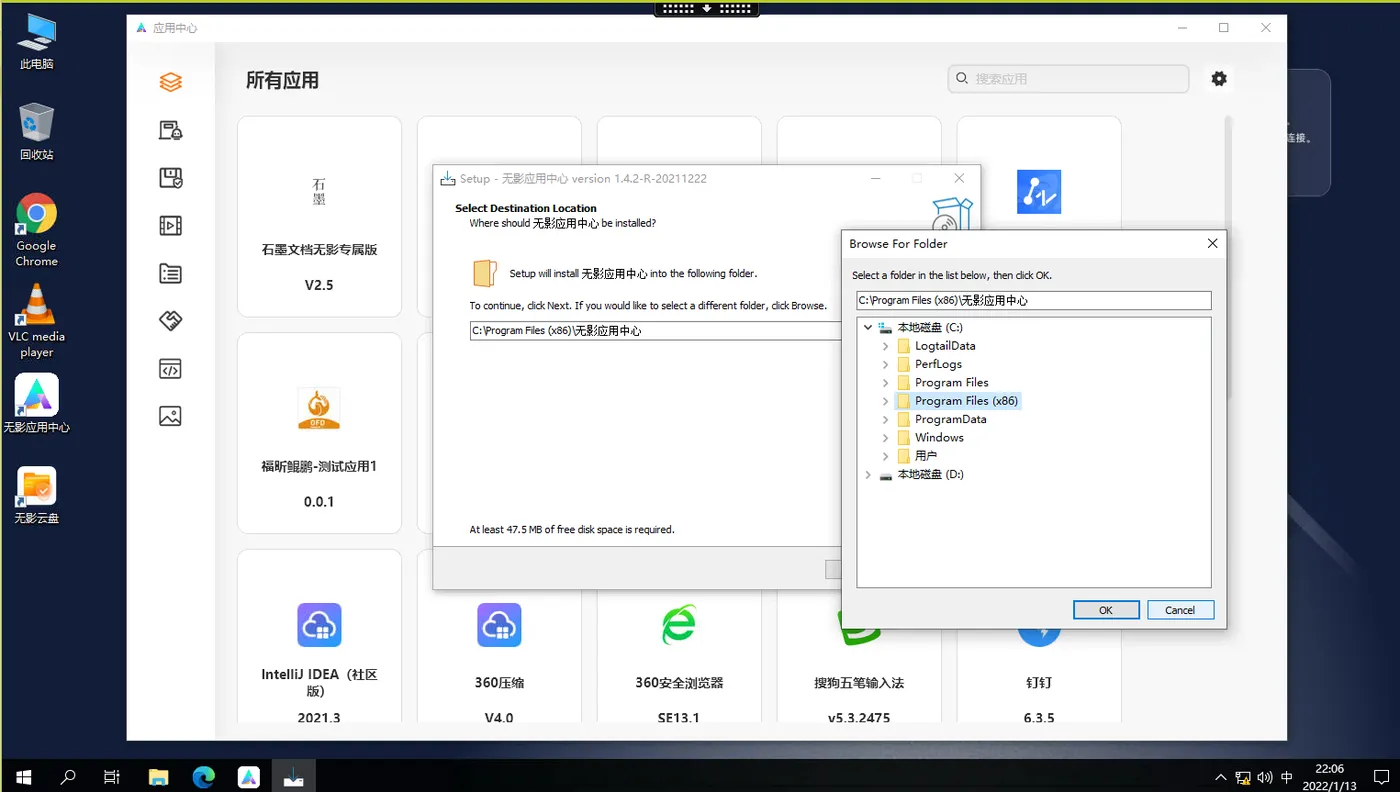Open 无影云盘 desktop shortcut
The image size is (1400, 792).
coord(36,496)
